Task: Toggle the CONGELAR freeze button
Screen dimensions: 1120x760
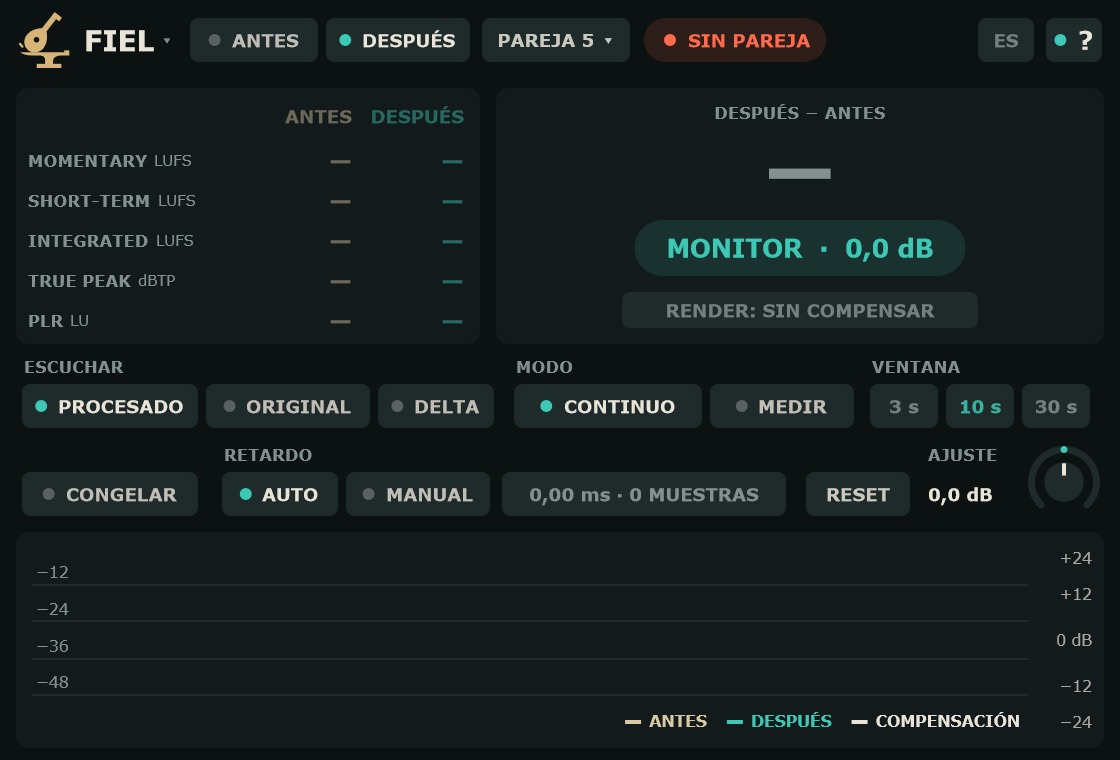Action: tap(110, 494)
